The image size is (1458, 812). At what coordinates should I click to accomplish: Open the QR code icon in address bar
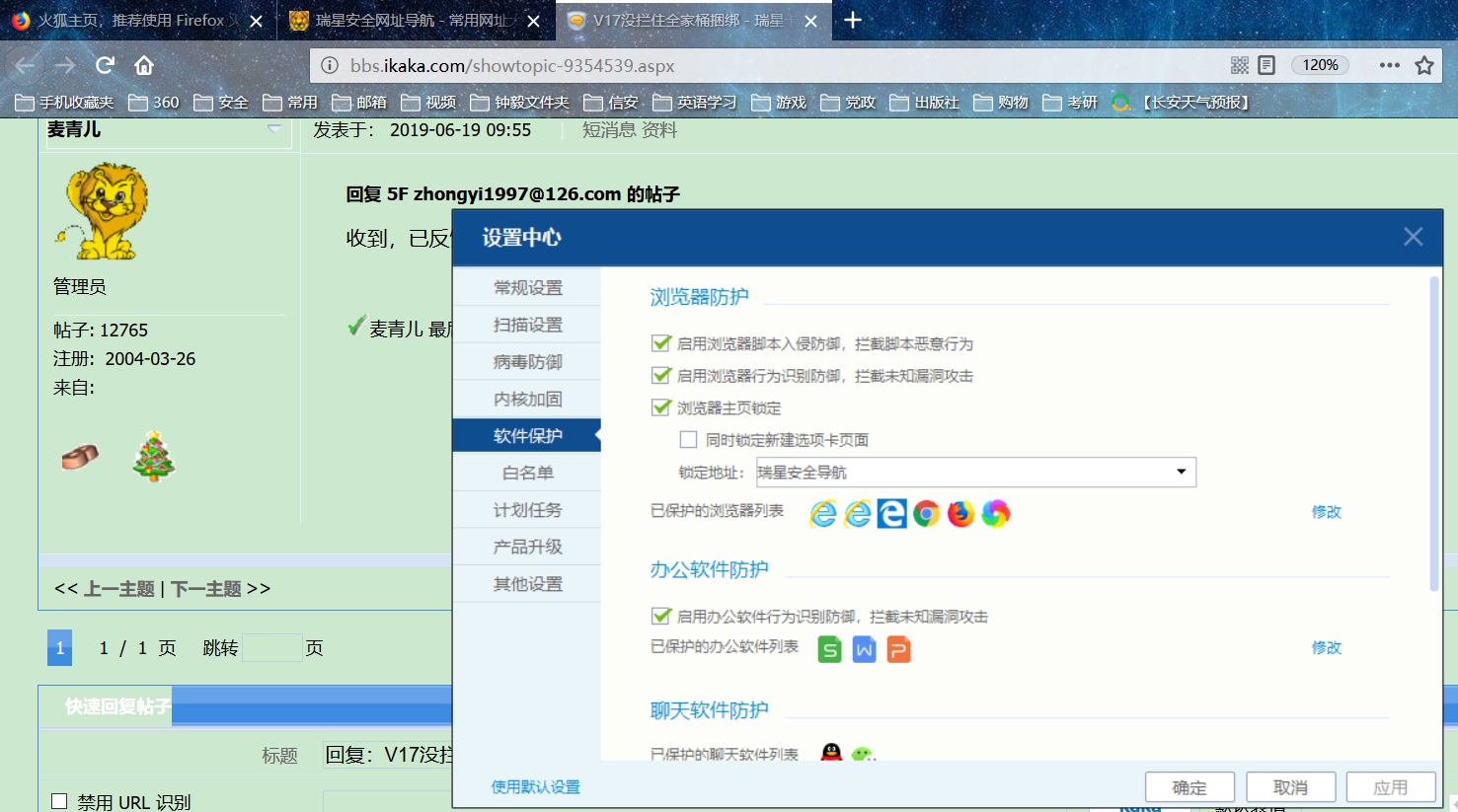1240,65
